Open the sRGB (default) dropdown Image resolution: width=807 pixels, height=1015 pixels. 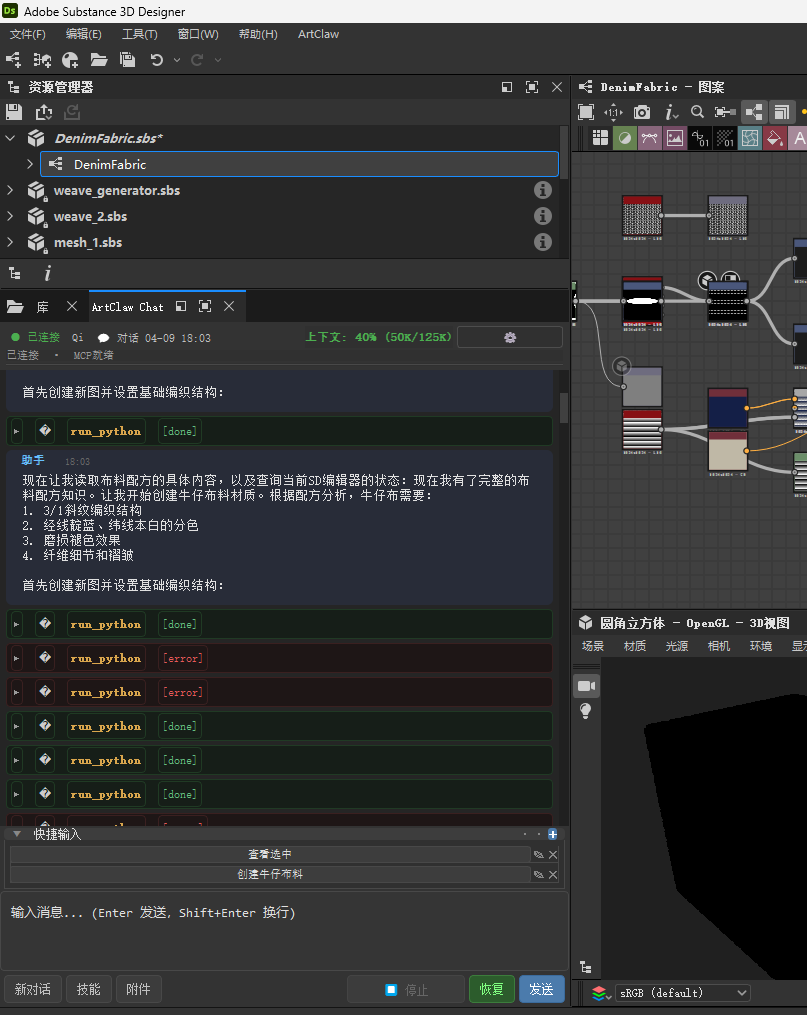click(x=683, y=993)
